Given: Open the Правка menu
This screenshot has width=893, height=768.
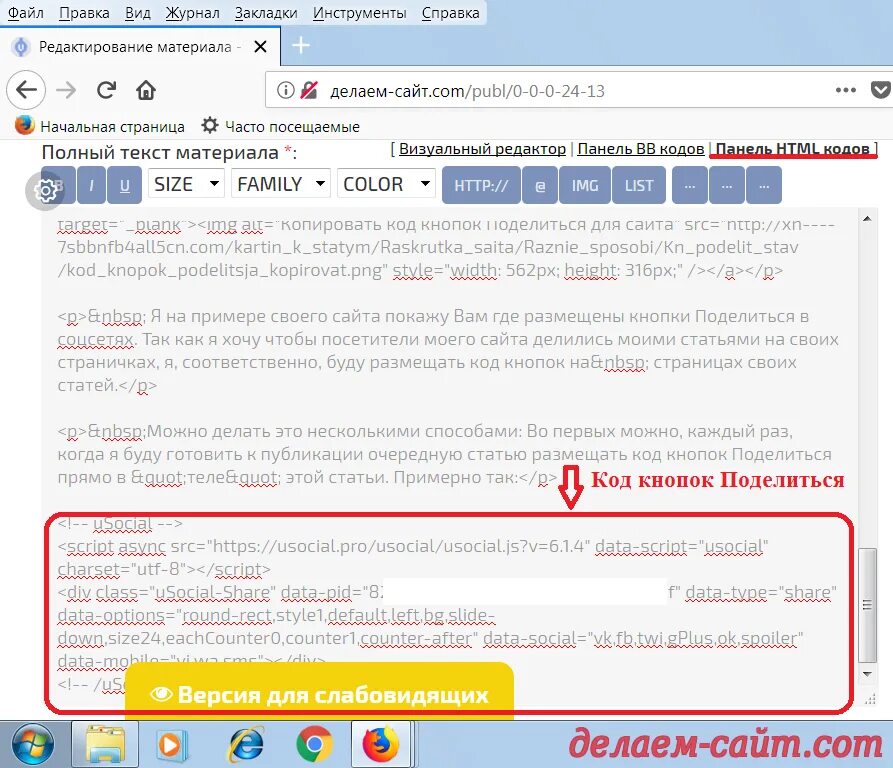Looking at the screenshot, I should point(84,13).
